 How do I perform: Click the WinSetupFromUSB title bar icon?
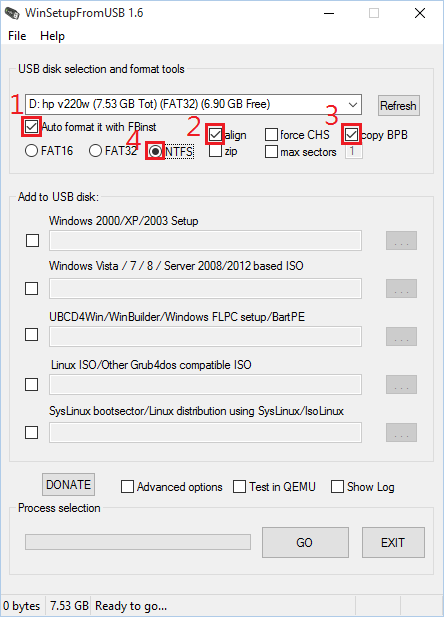point(12,13)
